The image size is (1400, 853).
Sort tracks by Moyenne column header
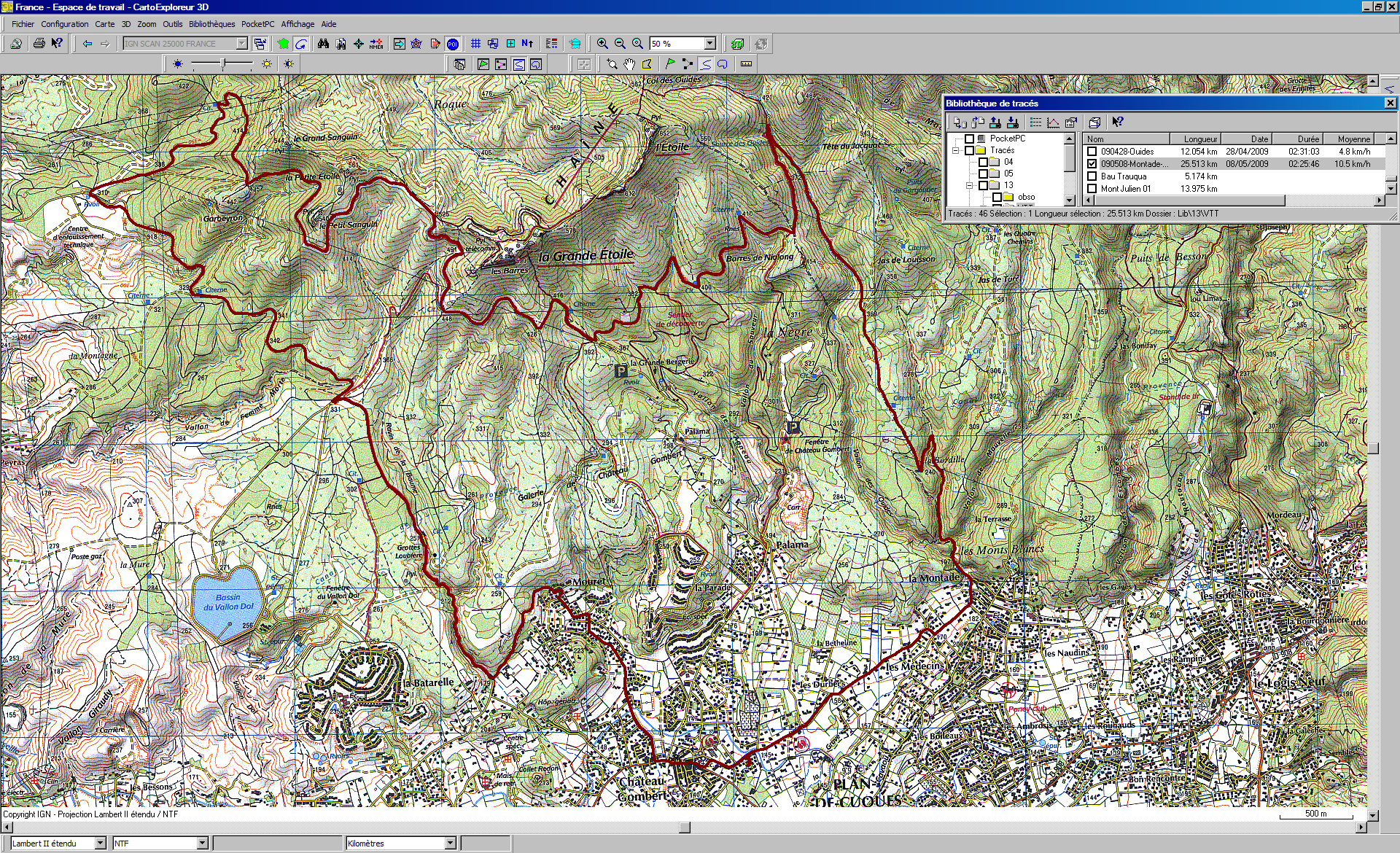click(x=1348, y=139)
